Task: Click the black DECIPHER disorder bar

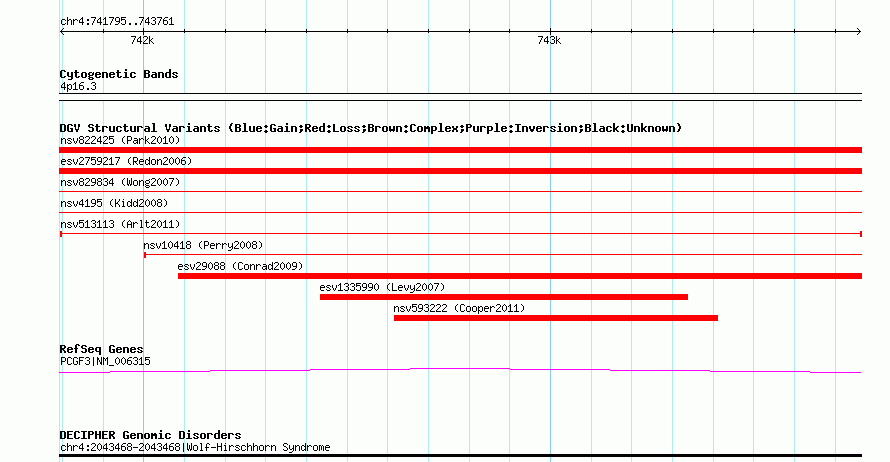Action: coord(460,455)
